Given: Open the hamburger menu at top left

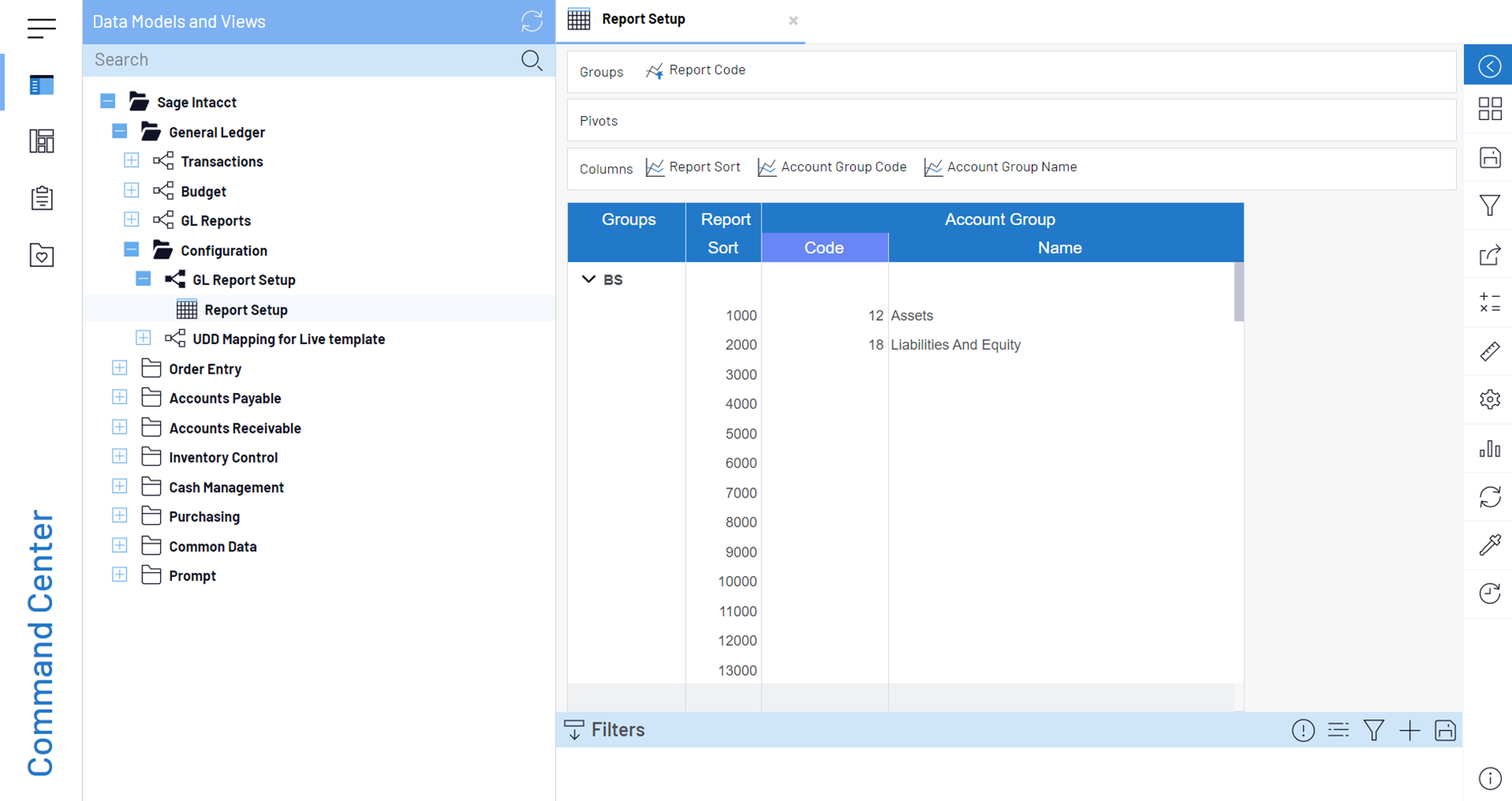Looking at the screenshot, I should 42,28.
